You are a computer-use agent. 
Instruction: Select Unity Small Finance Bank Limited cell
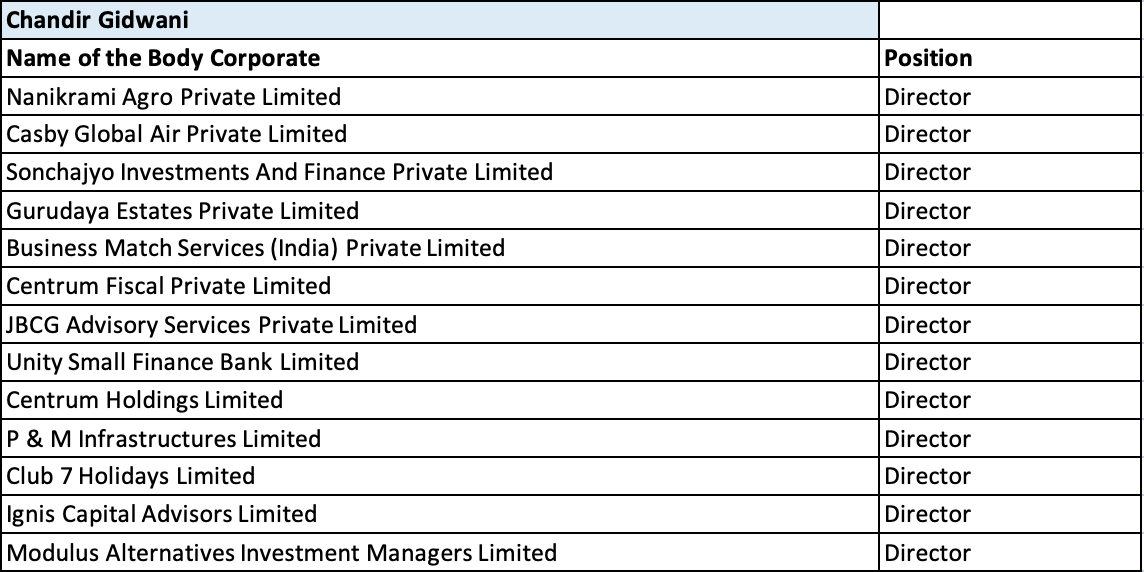[439, 362]
